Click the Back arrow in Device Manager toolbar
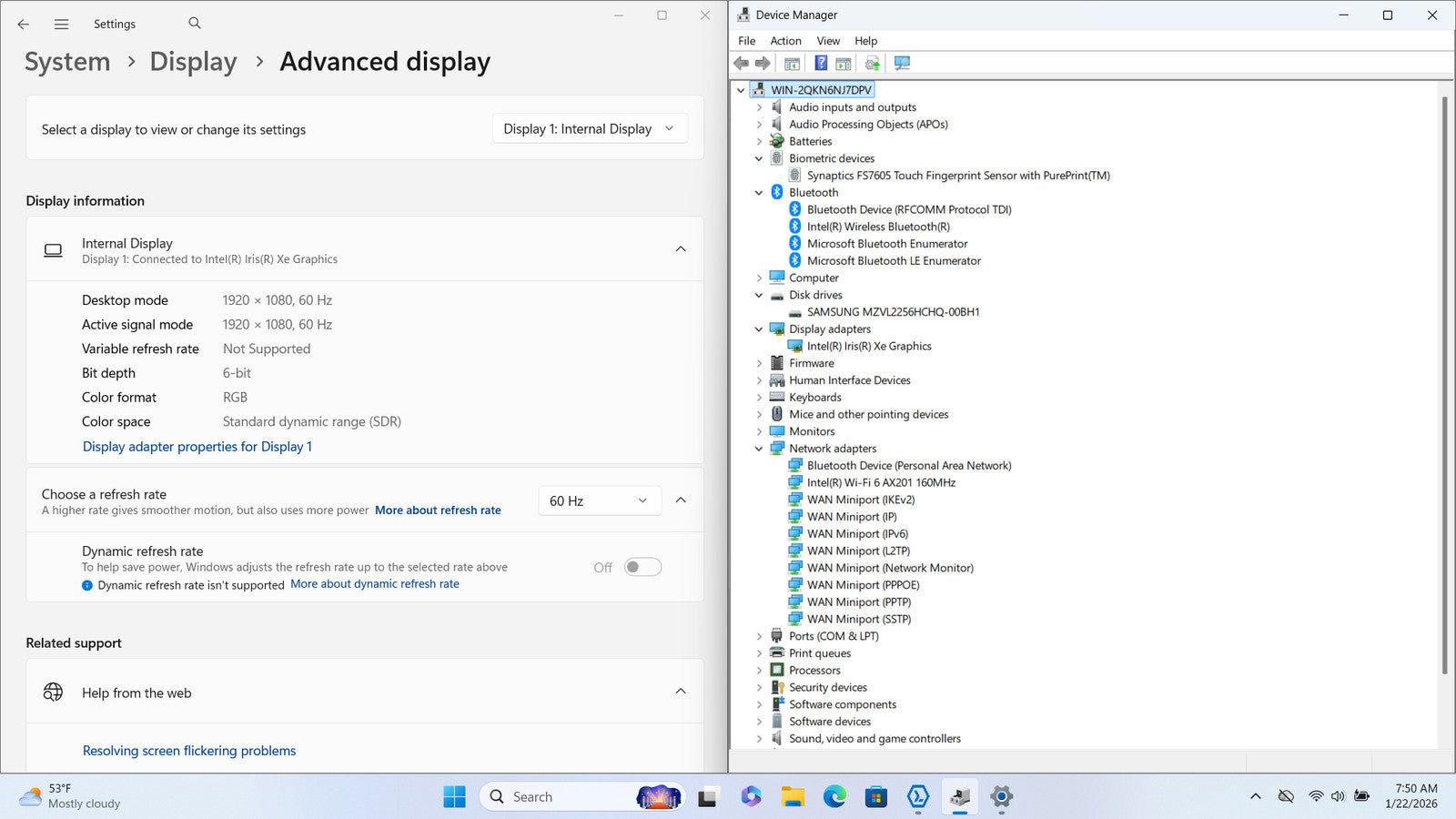 [741, 63]
